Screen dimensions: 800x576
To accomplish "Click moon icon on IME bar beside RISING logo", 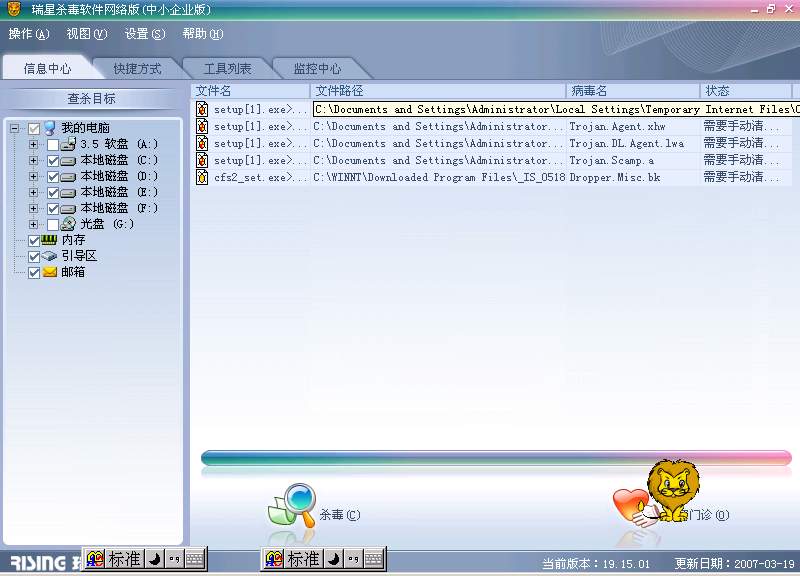I will tap(155, 560).
